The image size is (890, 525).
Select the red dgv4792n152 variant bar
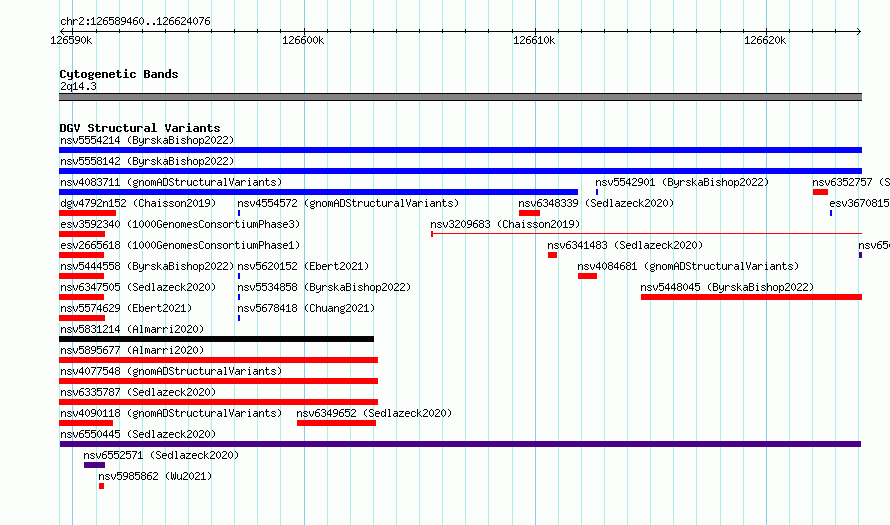(87, 213)
